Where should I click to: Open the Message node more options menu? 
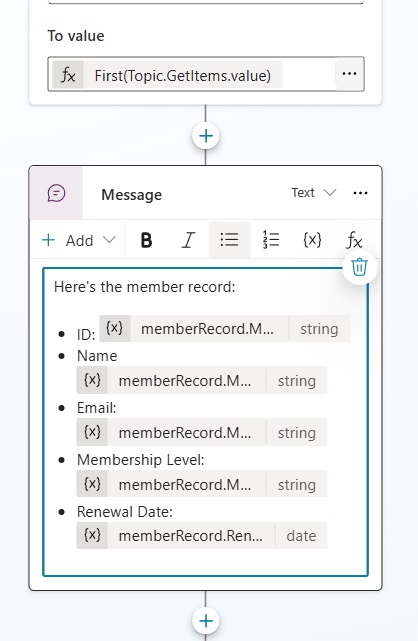point(360,193)
